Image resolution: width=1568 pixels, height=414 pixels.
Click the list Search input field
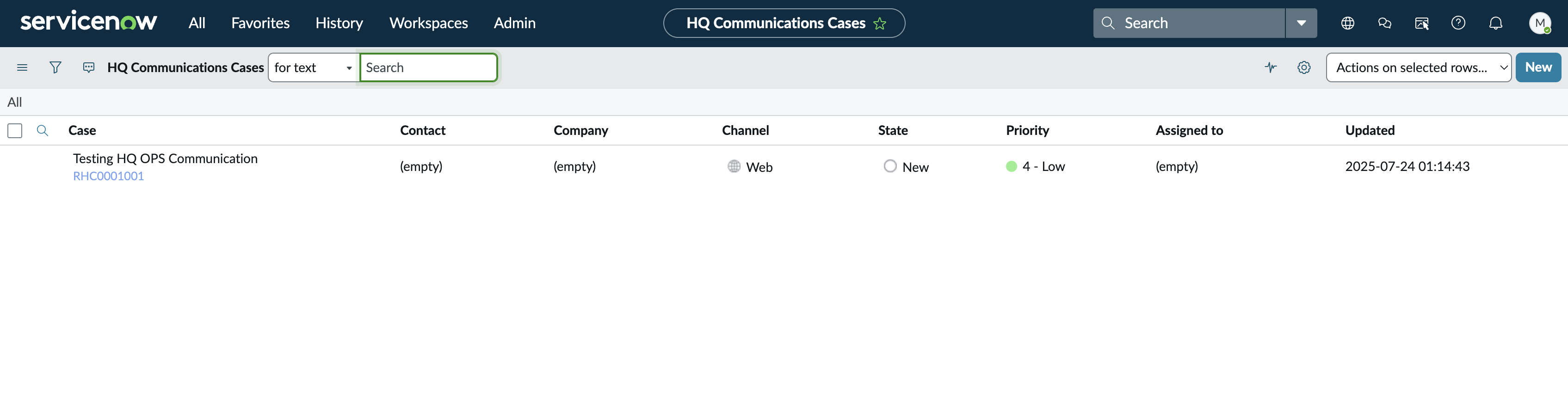pos(428,67)
